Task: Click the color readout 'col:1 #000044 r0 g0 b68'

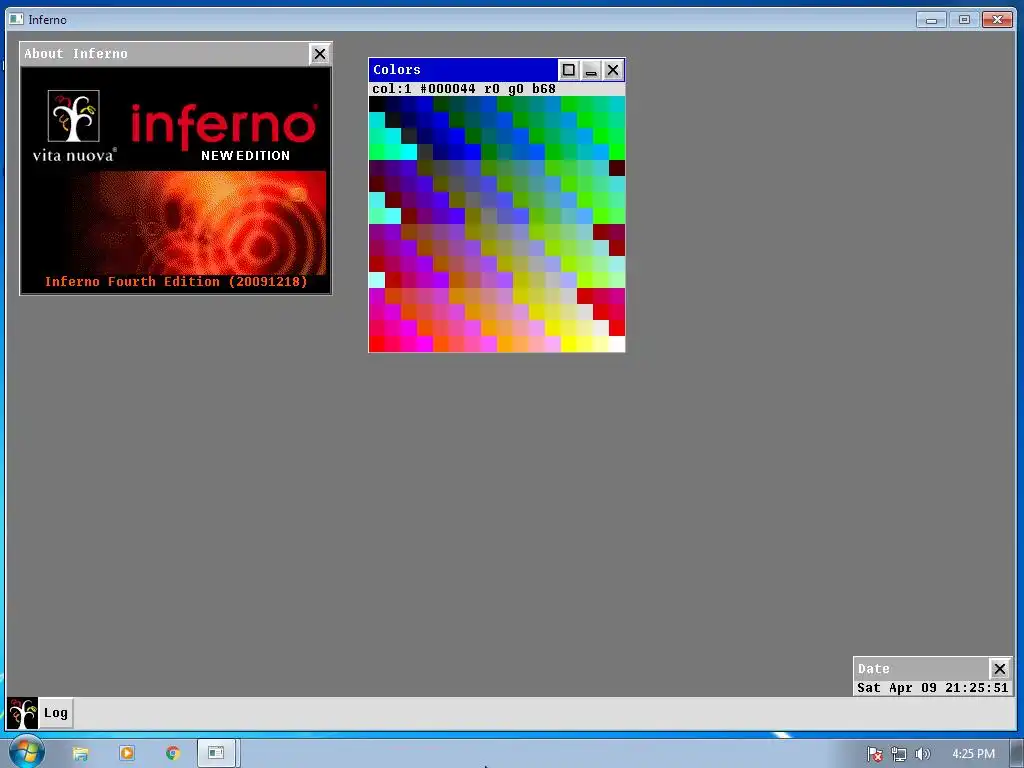Action: click(464, 89)
